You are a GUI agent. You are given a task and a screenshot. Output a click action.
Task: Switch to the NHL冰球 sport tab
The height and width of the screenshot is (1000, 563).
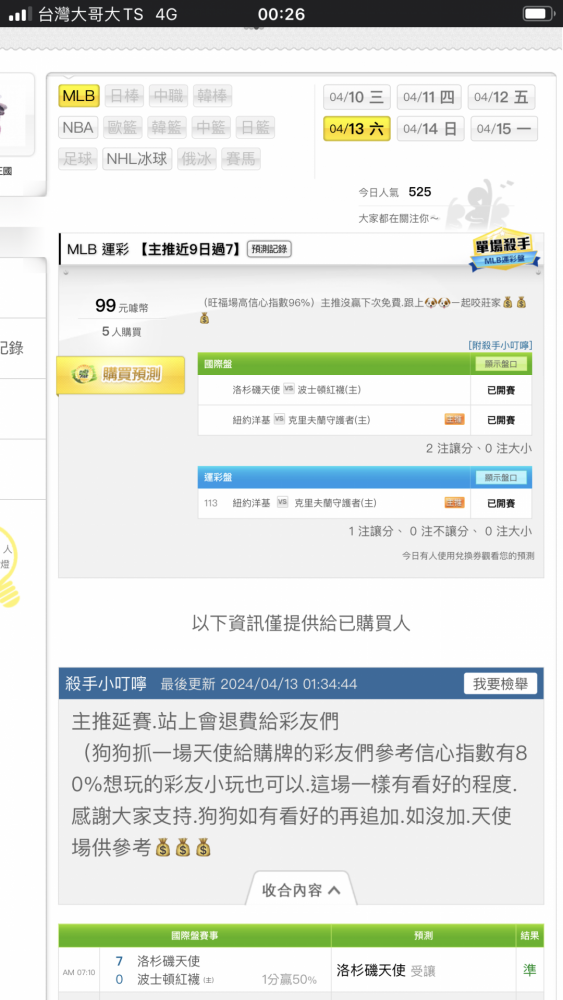click(x=136, y=159)
